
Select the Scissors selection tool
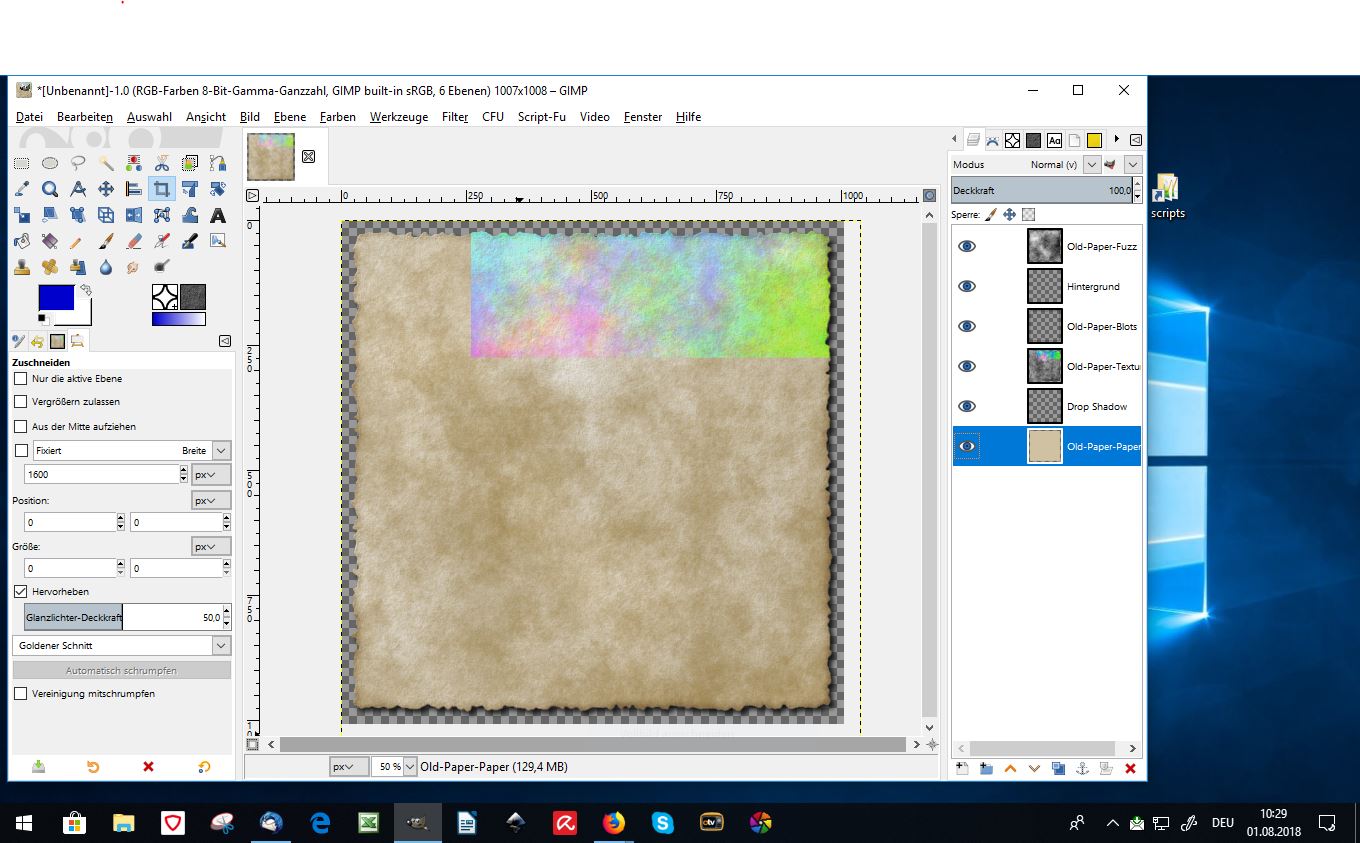(162, 163)
